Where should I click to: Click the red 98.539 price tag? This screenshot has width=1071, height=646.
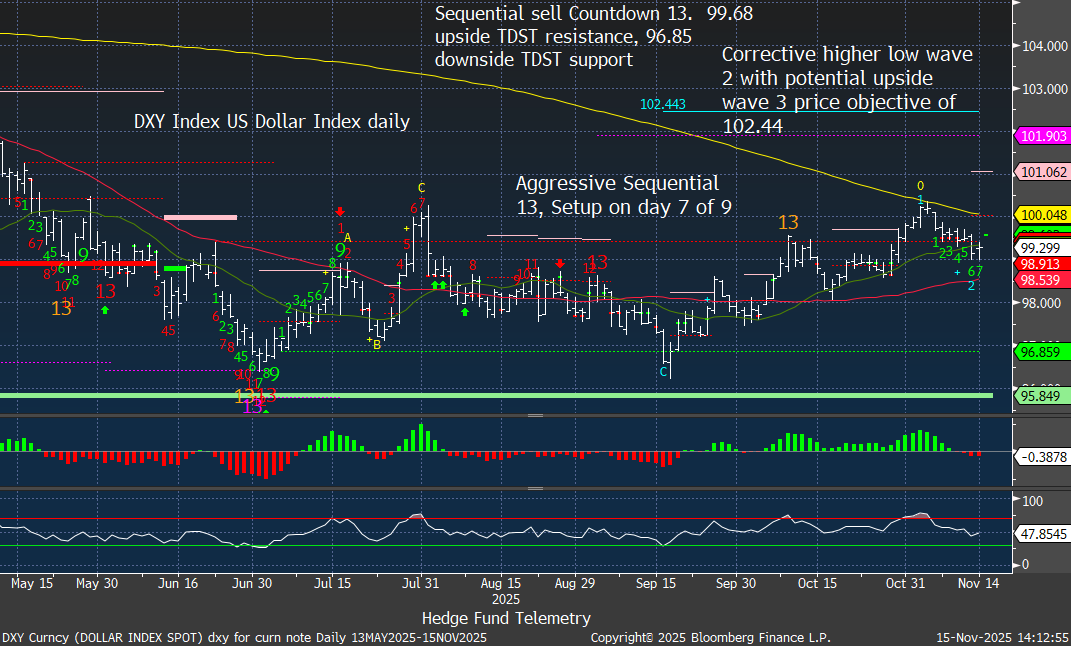[1042, 282]
